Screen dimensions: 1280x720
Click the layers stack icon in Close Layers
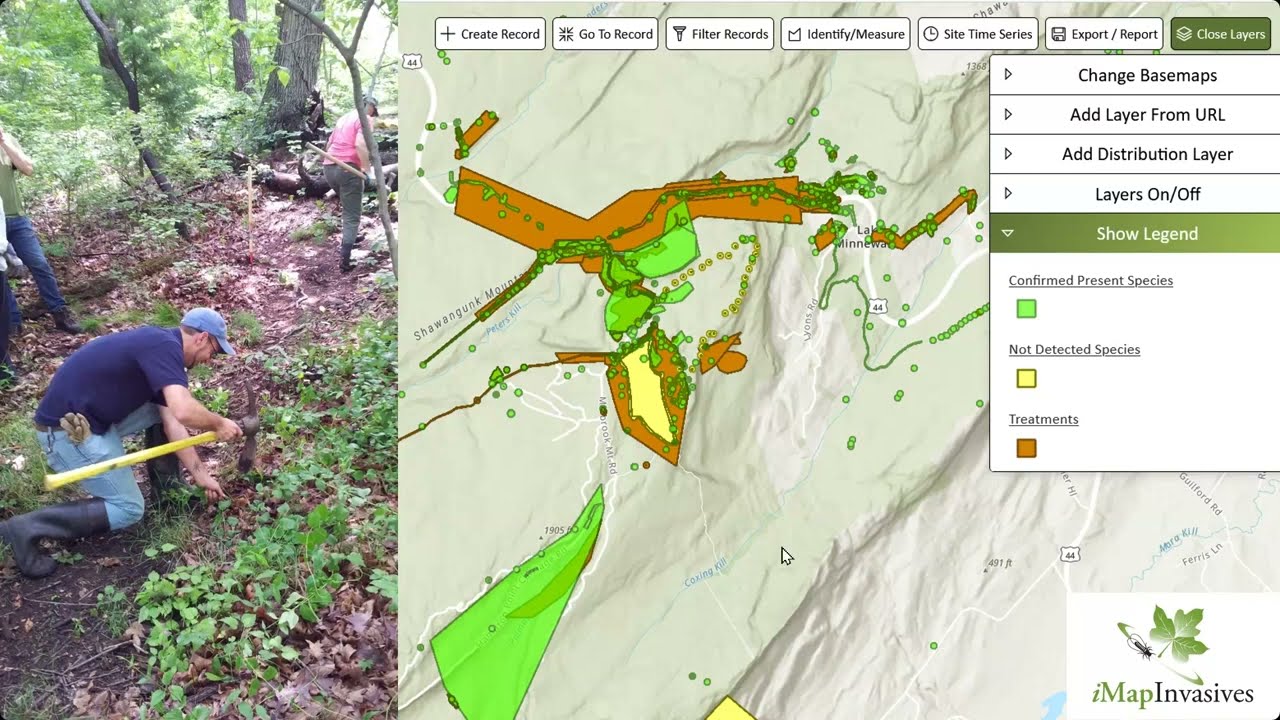click(1184, 34)
